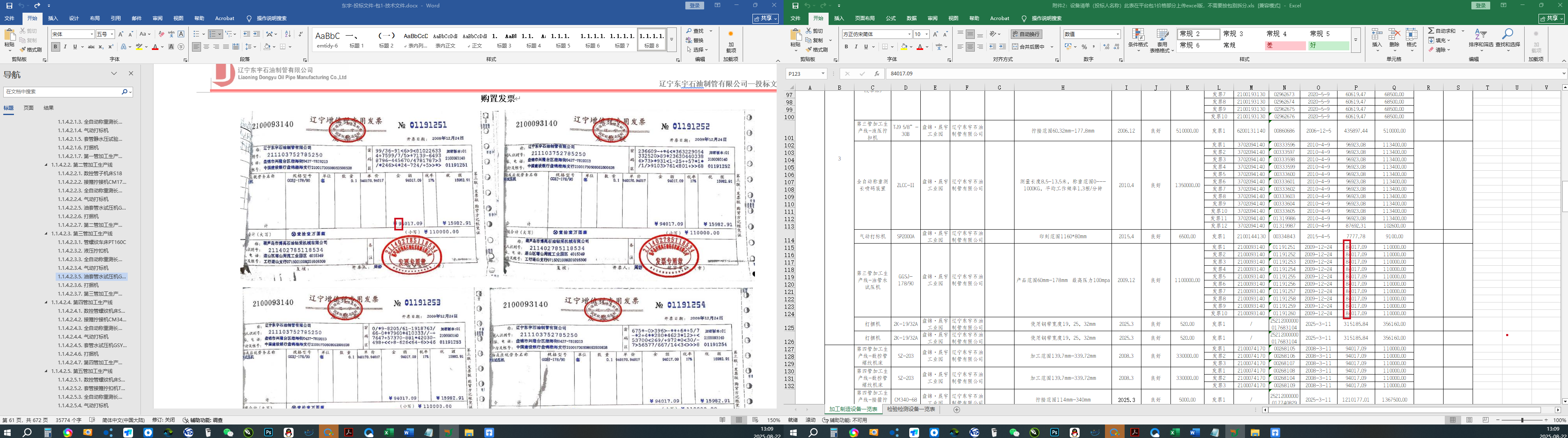1568x438 pixels.
Task: Click the Word 共享 share button
Action: [x=765, y=19]
